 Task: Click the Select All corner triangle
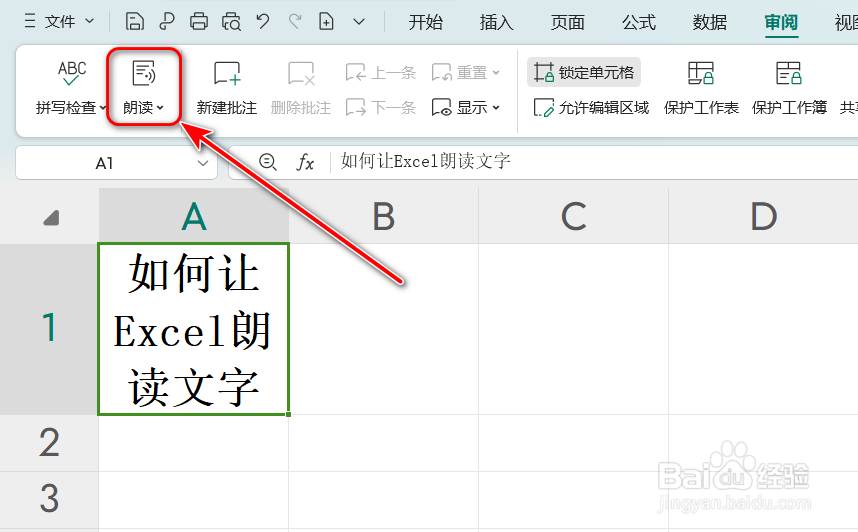tap(51, 218)
